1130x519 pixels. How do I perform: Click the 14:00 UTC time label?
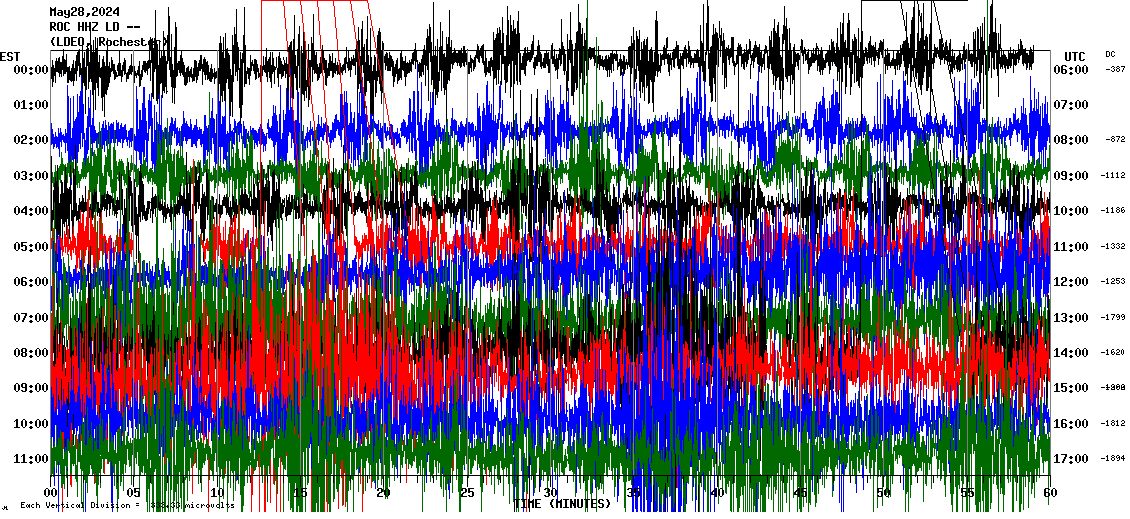point(1070,353)
